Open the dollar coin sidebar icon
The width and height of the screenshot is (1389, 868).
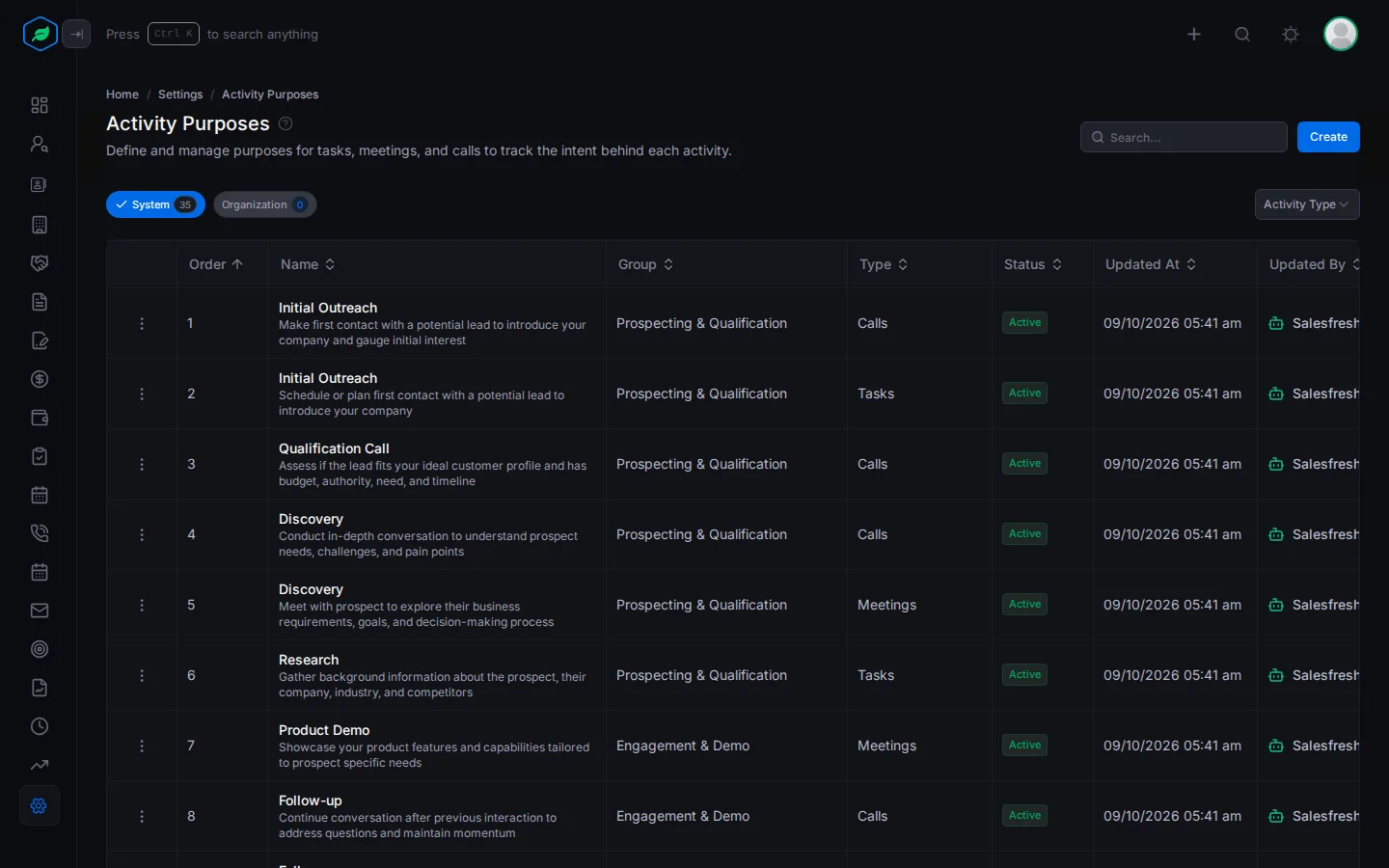coord(40,379)
